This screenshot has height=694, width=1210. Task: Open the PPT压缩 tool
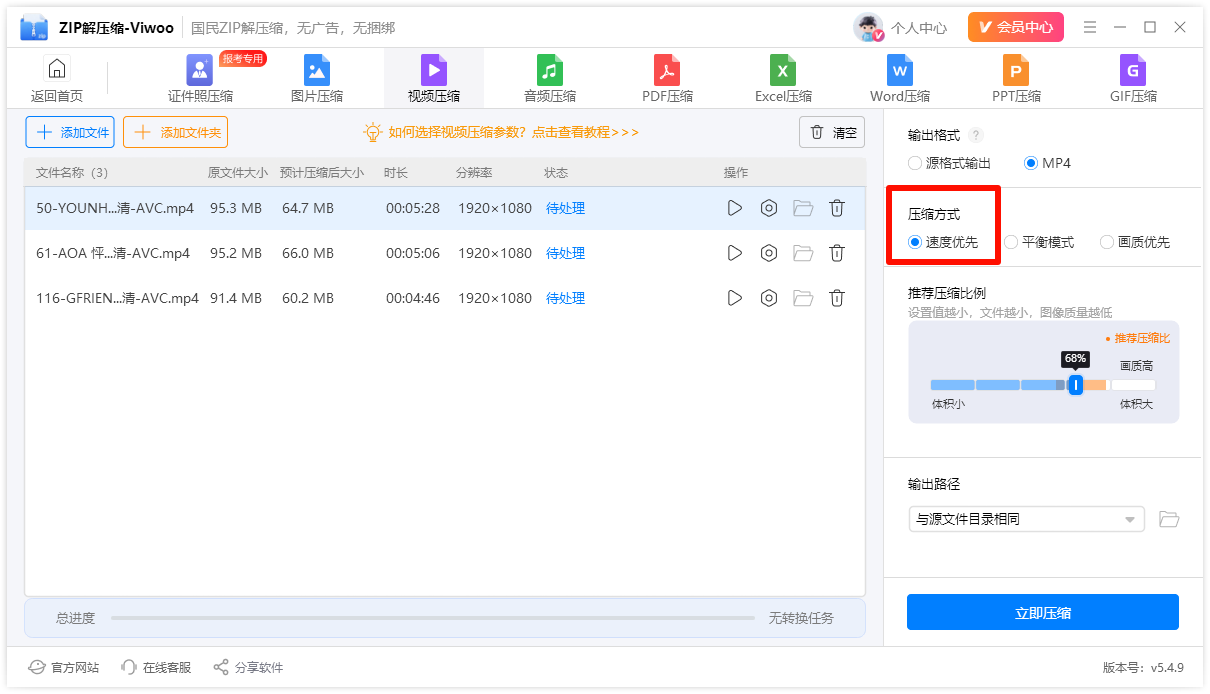coord(1016,79)
